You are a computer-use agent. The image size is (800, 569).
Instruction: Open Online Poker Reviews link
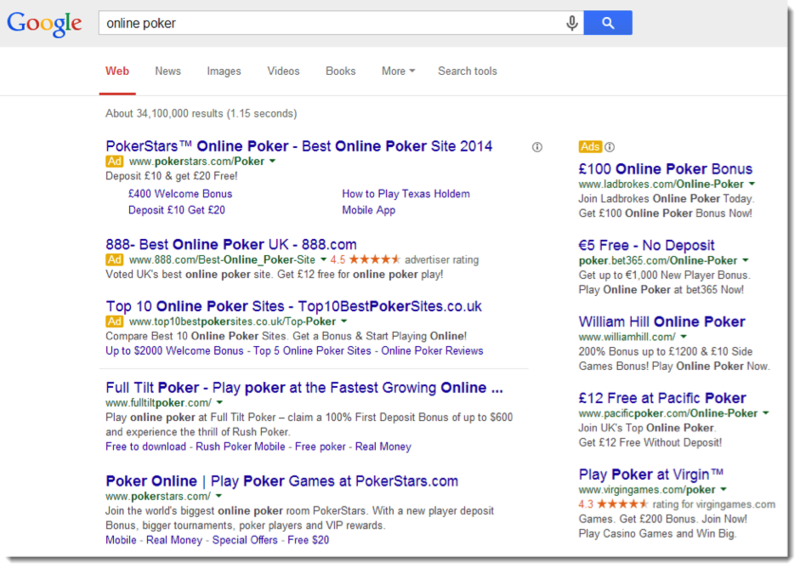pyautogui.click(x=432, y=351)
